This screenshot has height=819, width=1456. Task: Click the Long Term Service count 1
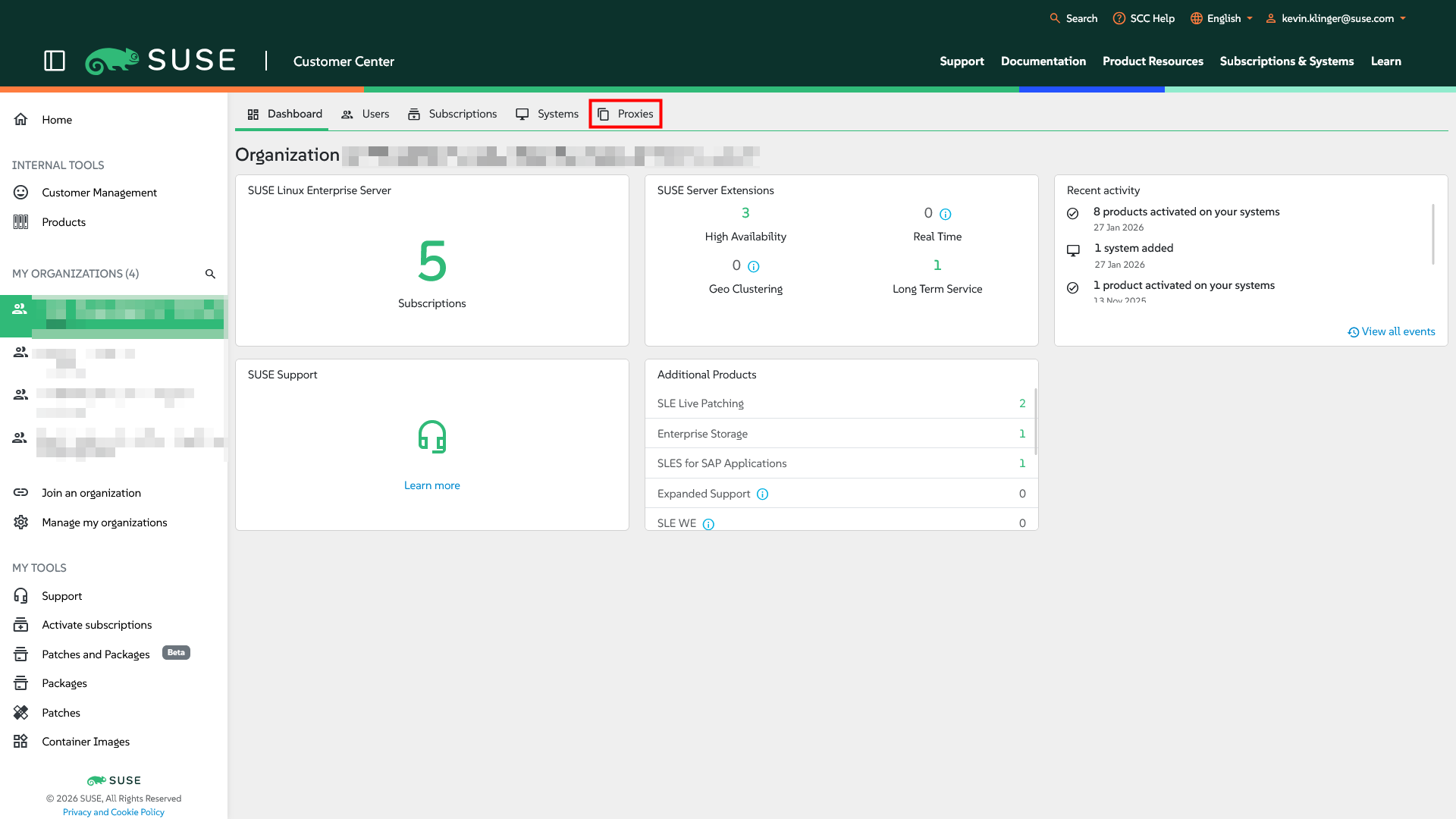937,265
